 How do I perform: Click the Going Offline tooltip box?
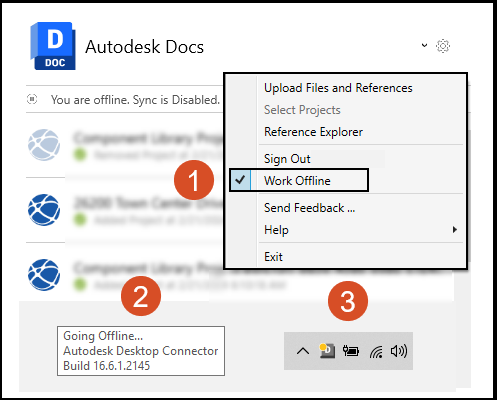[141, 351]
